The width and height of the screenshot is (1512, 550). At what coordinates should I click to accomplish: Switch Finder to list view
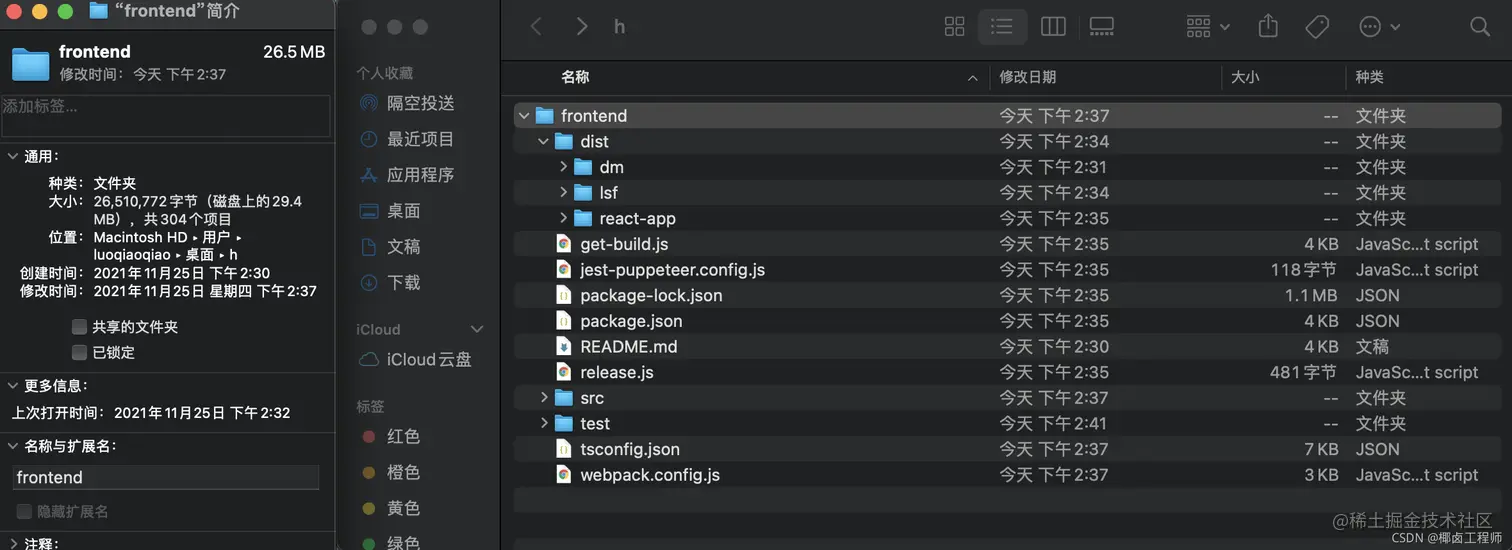click(1002, 27)
